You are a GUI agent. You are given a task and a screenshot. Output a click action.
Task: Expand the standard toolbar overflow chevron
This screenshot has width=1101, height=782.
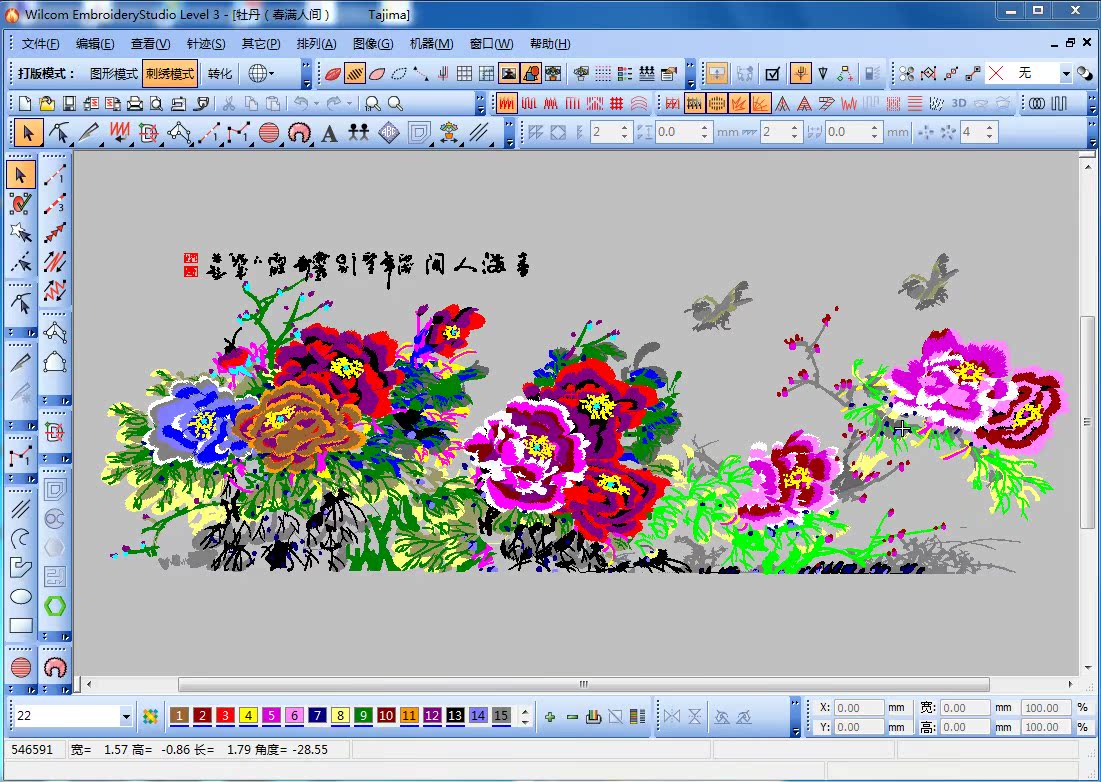pyautogui.click(x=480, y=104)
